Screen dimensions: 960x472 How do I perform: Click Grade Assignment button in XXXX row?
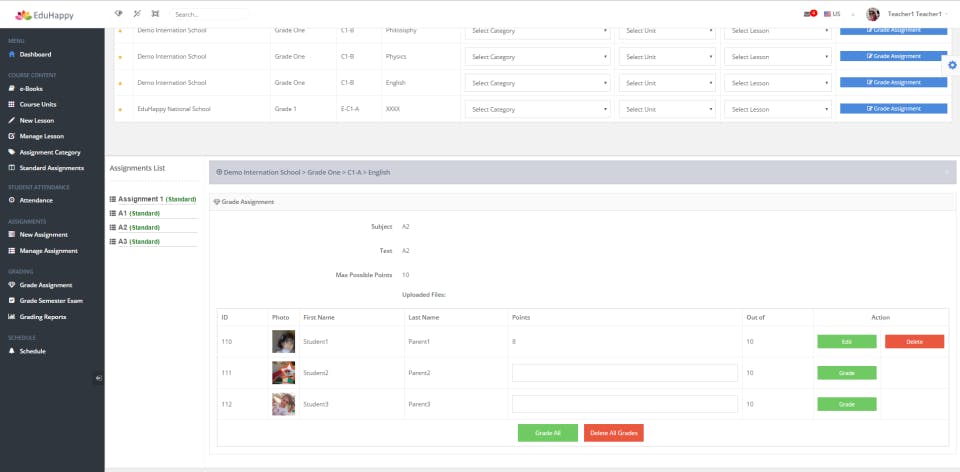coord(893,108)
